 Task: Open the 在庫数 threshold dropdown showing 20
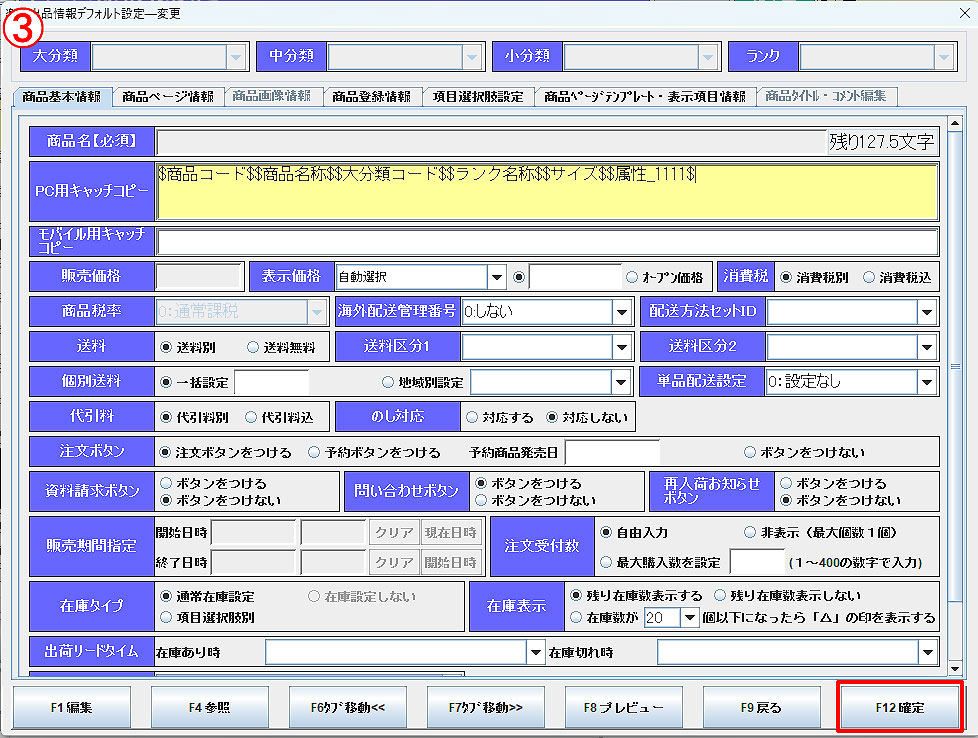[691, 618]
